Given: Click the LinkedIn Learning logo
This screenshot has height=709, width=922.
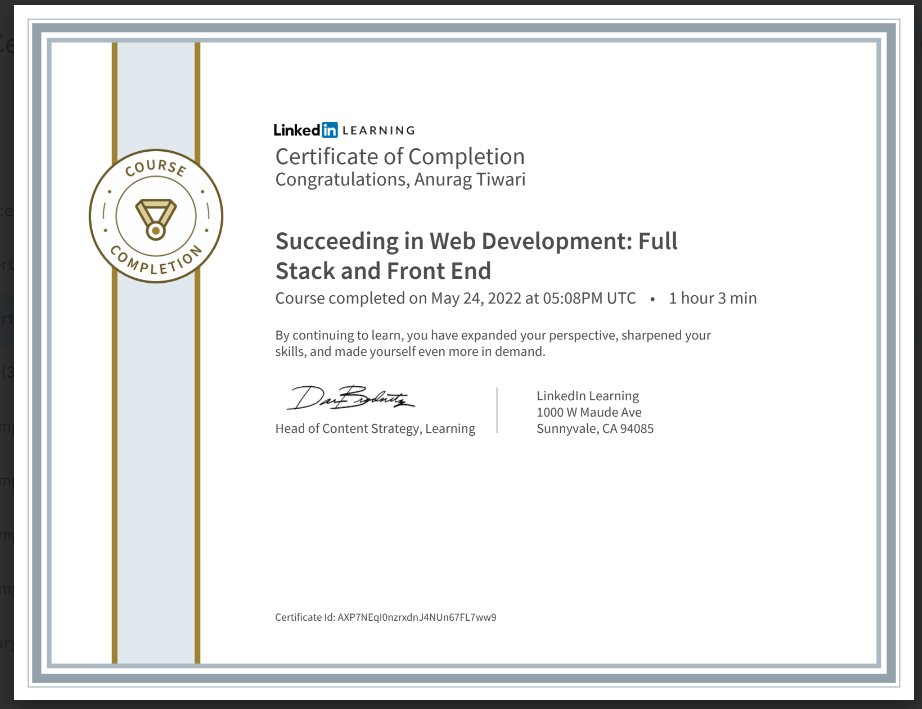Looking at the screenshot, I should pyautogui.click(x=344, y=130).
